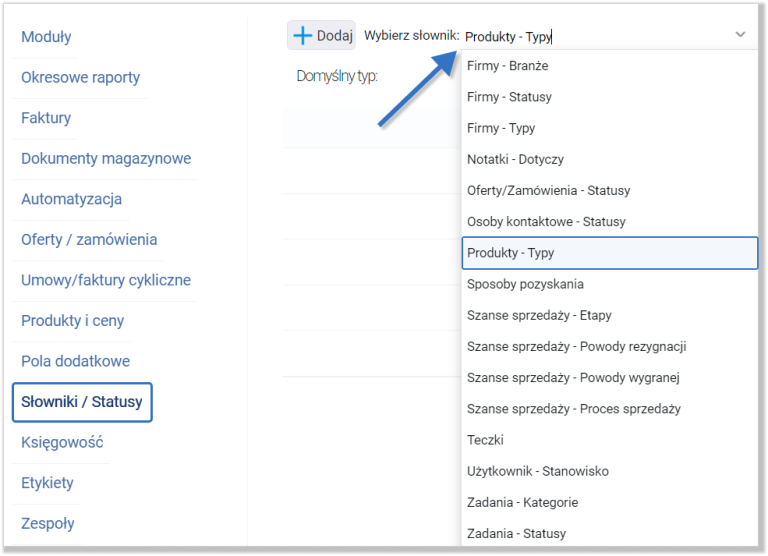
Task: Go to Okresowe raporty section
Action: [80, 77]
